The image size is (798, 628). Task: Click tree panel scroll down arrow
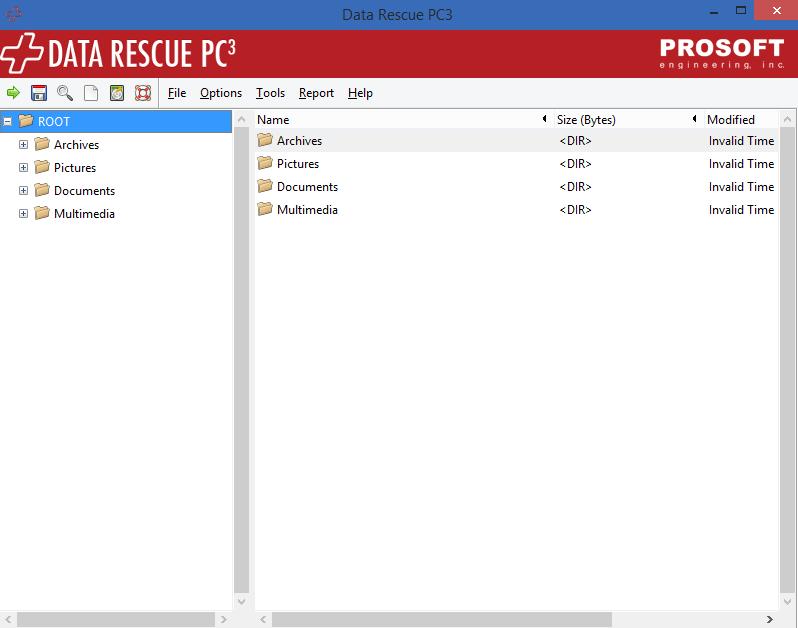coord(241,601)
